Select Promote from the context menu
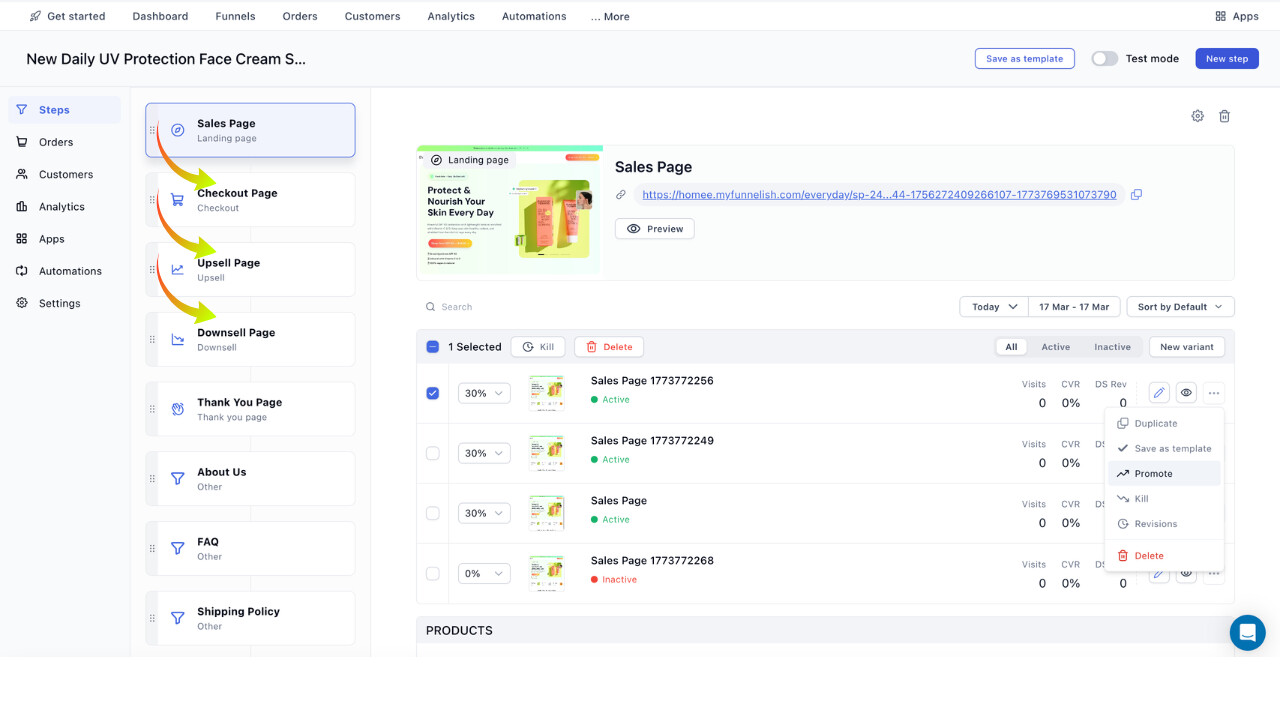 [x=1153, y=474]
